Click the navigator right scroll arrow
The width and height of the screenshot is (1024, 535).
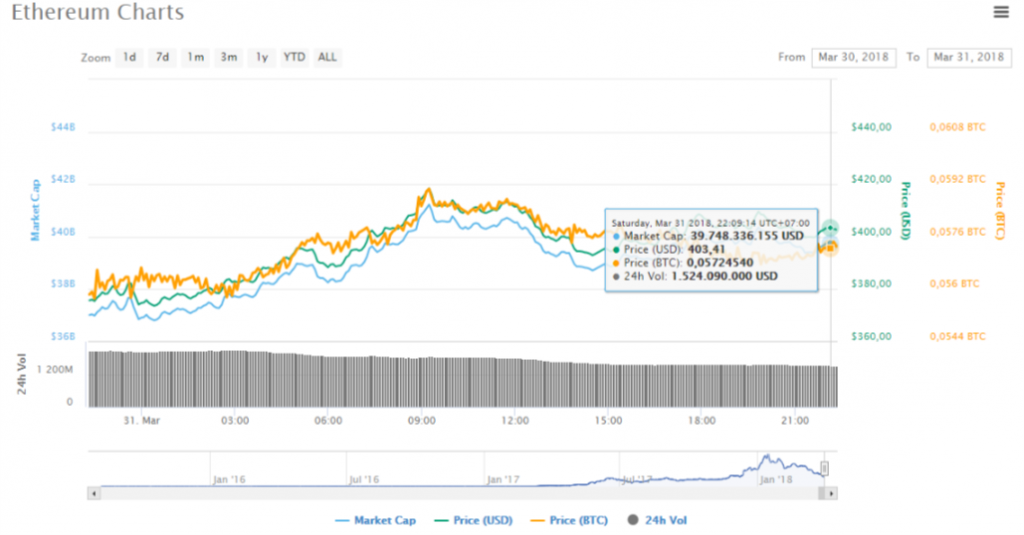point(832,493)
